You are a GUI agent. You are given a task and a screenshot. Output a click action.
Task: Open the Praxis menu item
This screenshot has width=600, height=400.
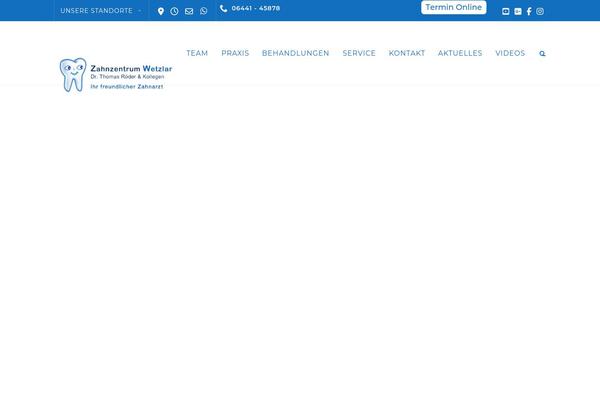(x=235, y=53)
